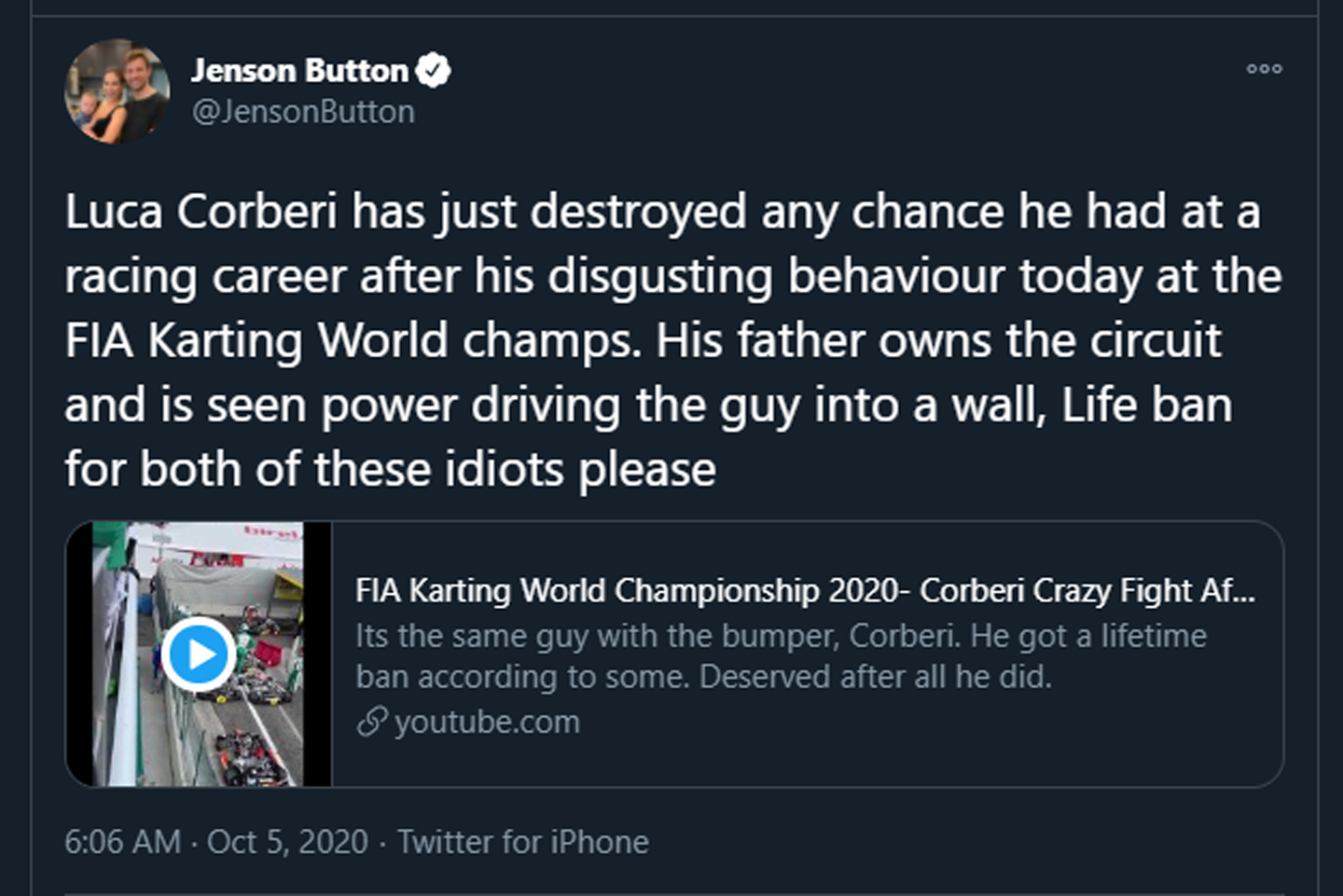Viewport: 1343px width, 896px height.
Task: Click the "Oct 5, 2020" date
Action: (x=287, y=842)
